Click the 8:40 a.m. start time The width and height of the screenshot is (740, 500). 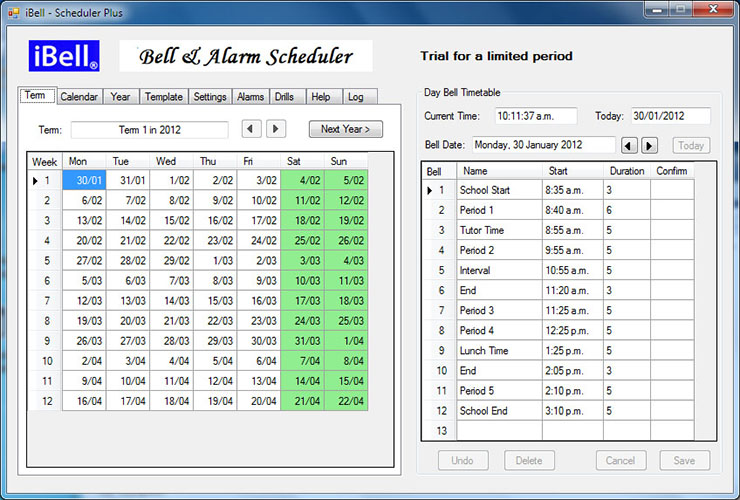point(573,210)
